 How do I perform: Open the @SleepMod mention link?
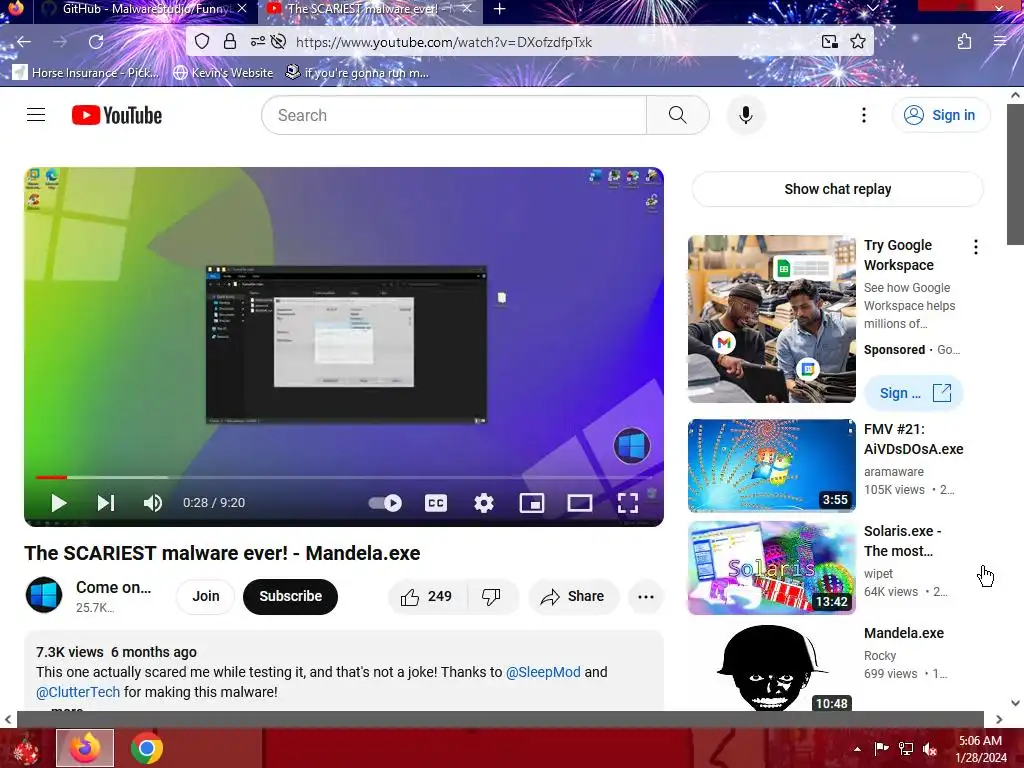[x=543, y=672]
